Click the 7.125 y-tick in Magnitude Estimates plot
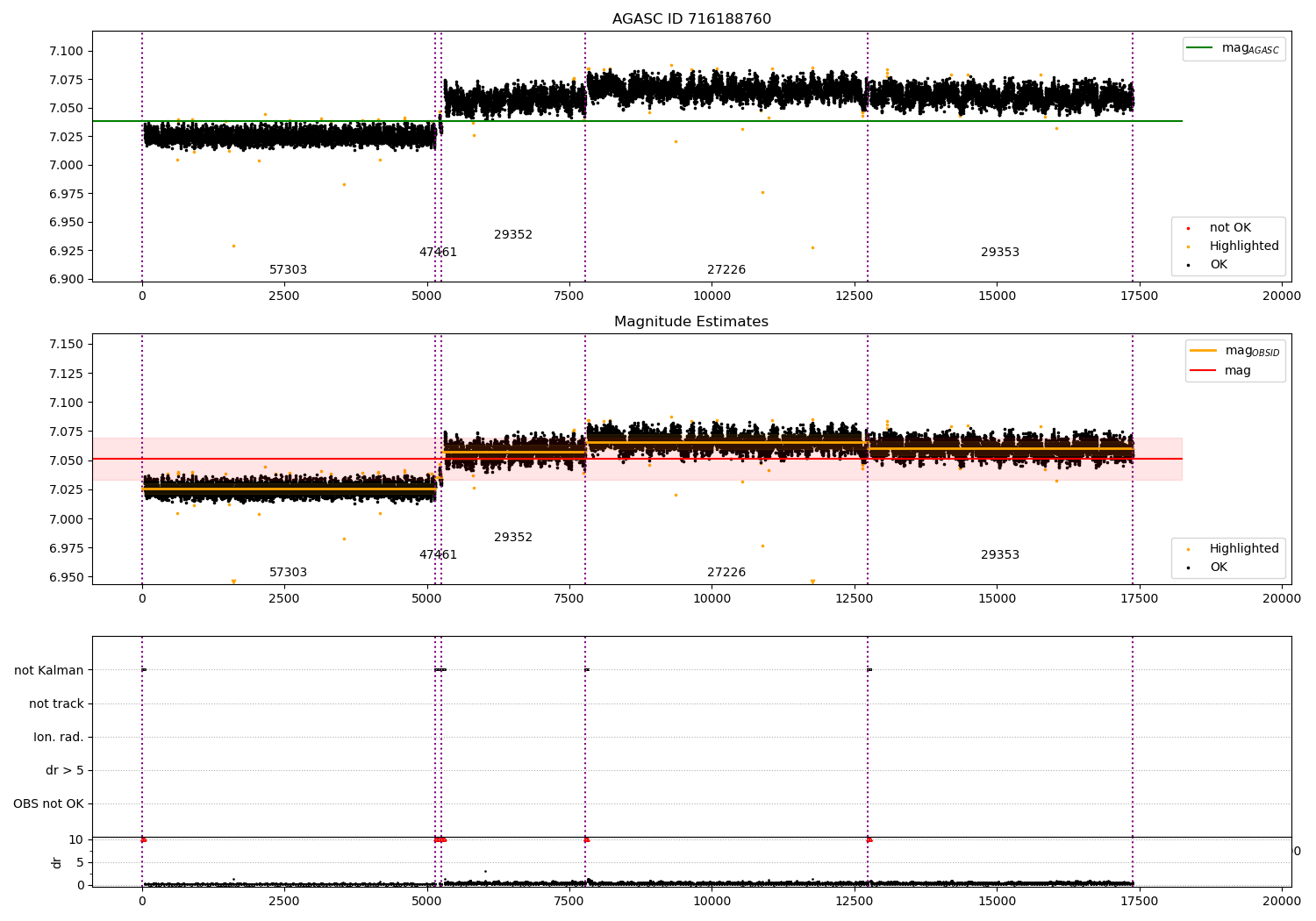This screenshot has width=1316, height=921. (66, 375)
